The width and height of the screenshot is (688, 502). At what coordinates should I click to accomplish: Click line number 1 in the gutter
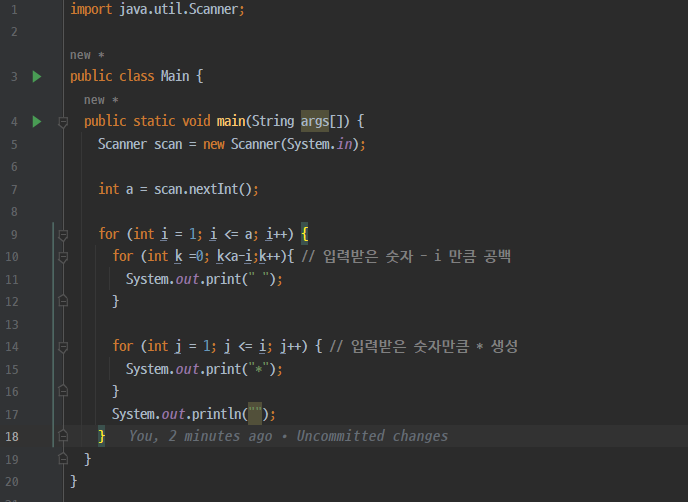pyautogui.click(x=14, y=10)
